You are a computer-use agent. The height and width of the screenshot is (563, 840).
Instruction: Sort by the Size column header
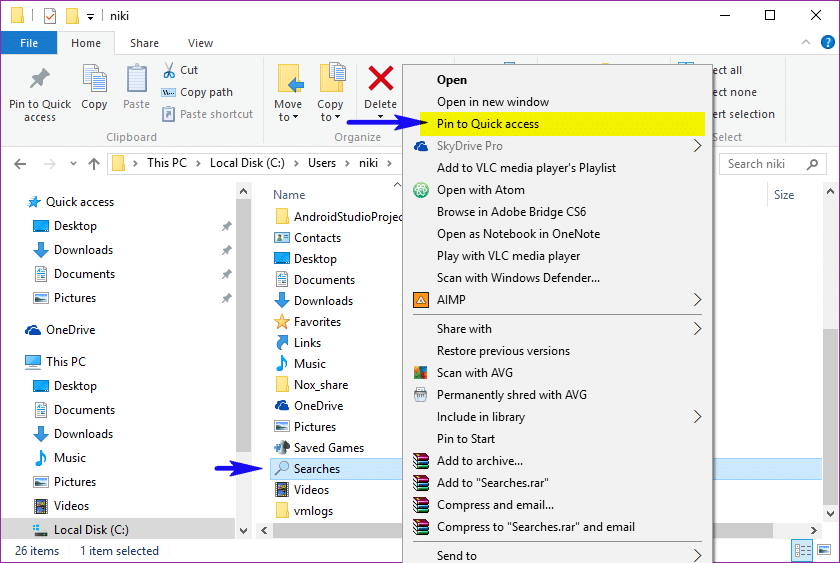pyautogui.click(x=784, y=195)
